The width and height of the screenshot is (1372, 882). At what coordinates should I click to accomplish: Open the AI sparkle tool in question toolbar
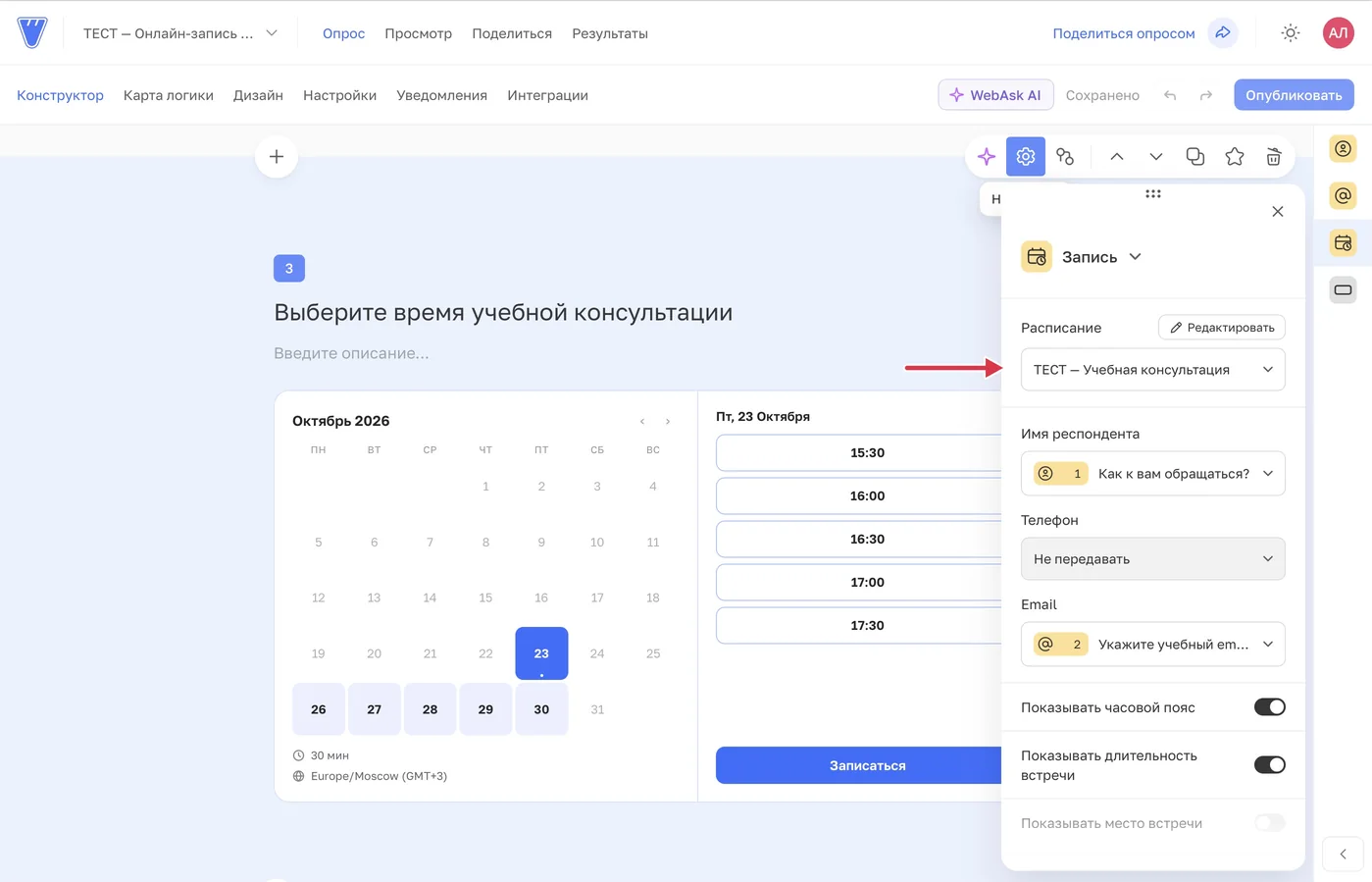click(987, 156)
